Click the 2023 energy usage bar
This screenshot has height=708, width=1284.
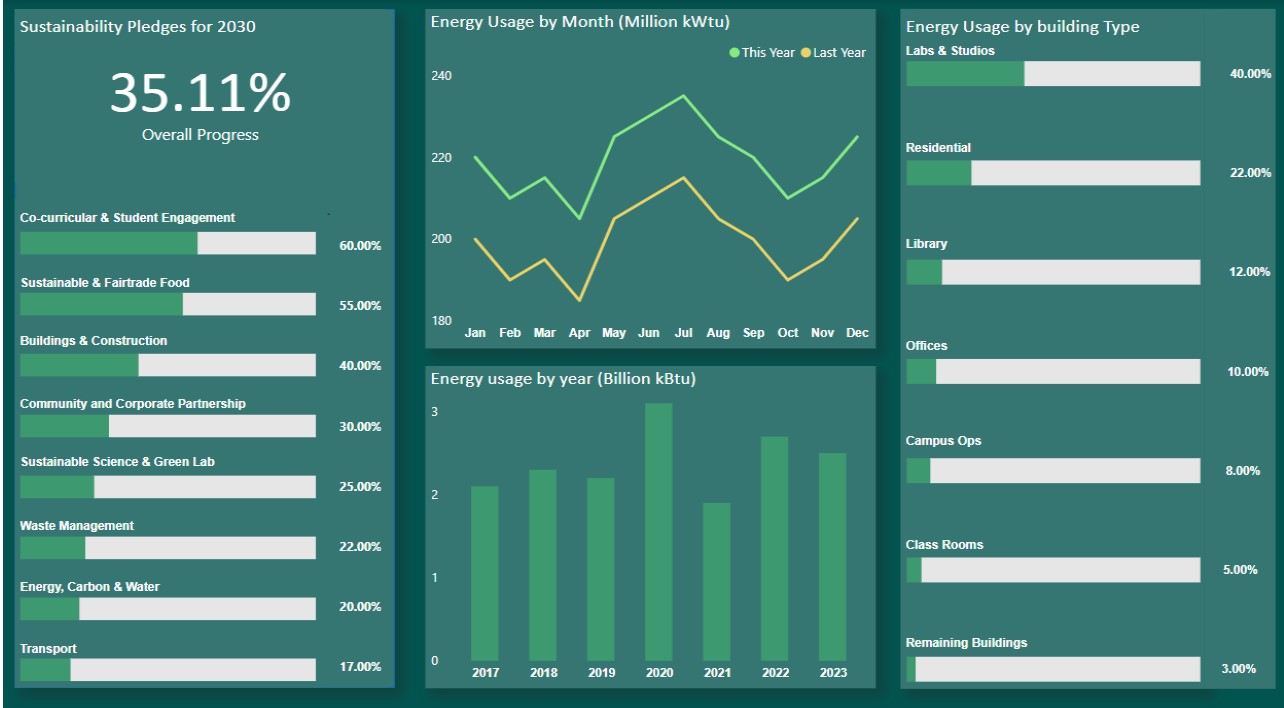click(x=832, y=557)
